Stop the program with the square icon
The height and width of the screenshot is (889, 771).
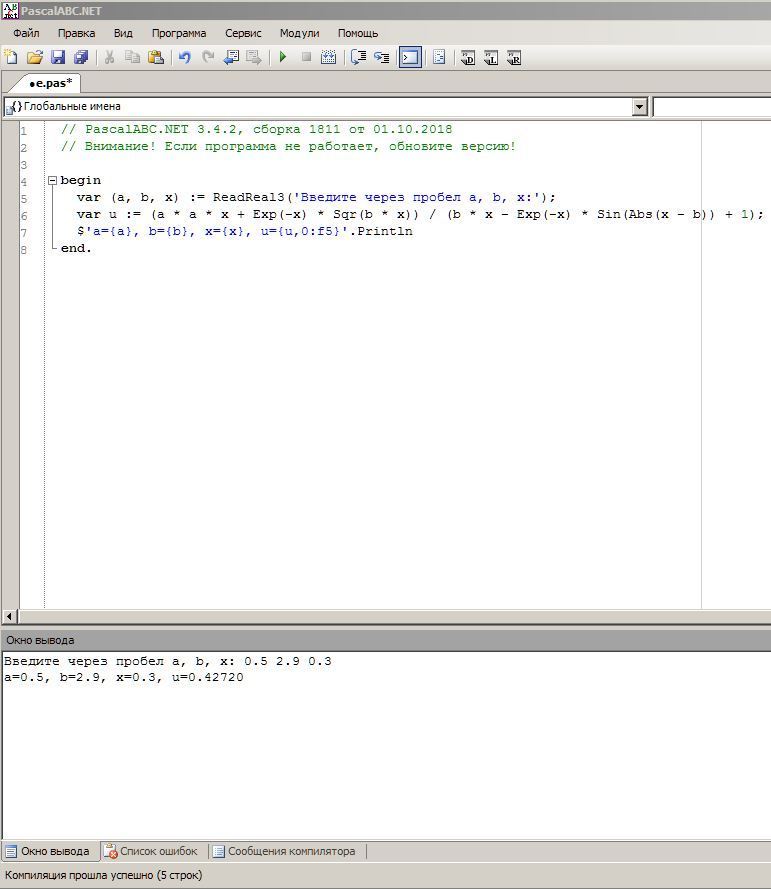click(306, 57)
